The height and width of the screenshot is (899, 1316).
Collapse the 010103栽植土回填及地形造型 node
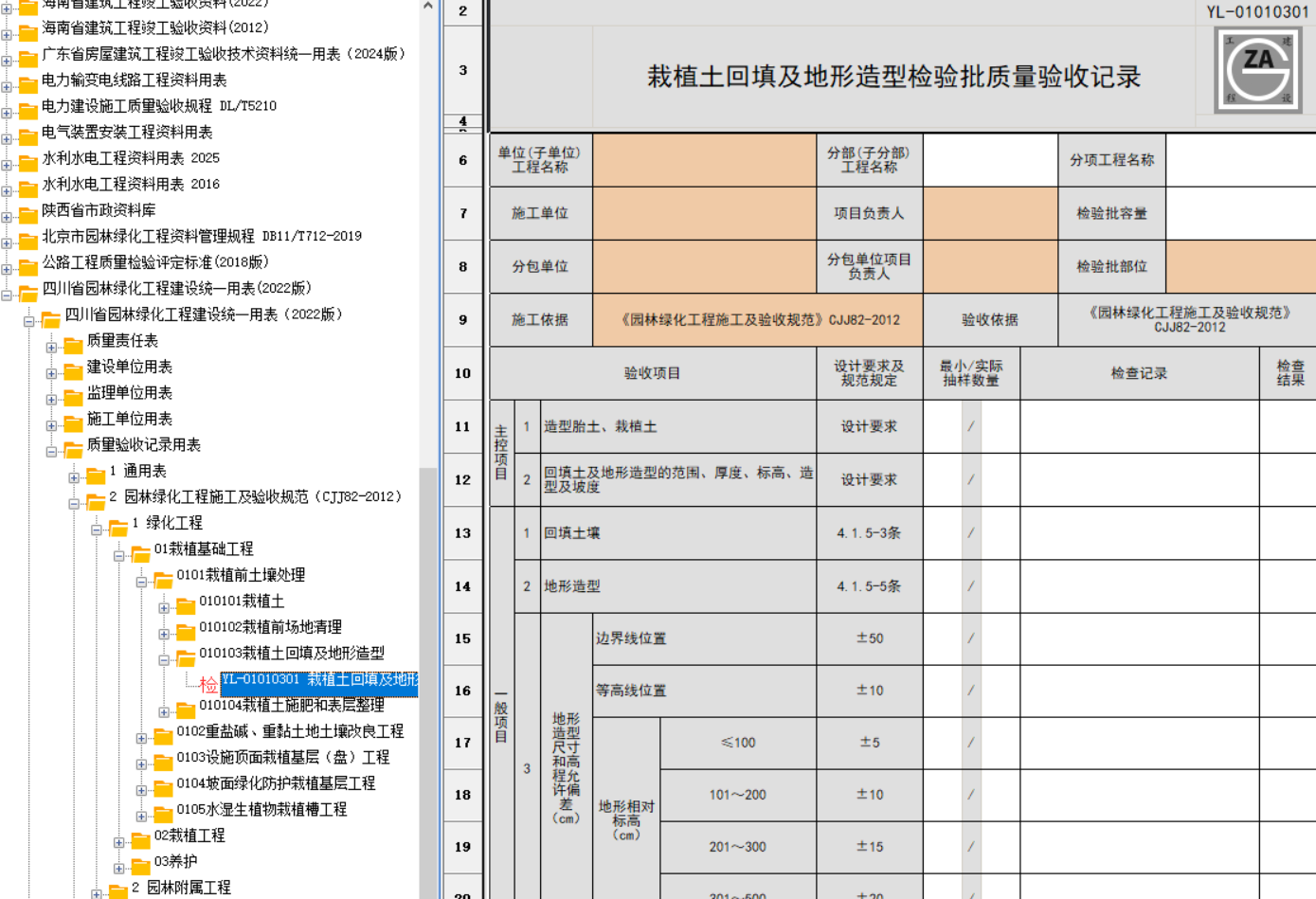click(x=164, y=660)
